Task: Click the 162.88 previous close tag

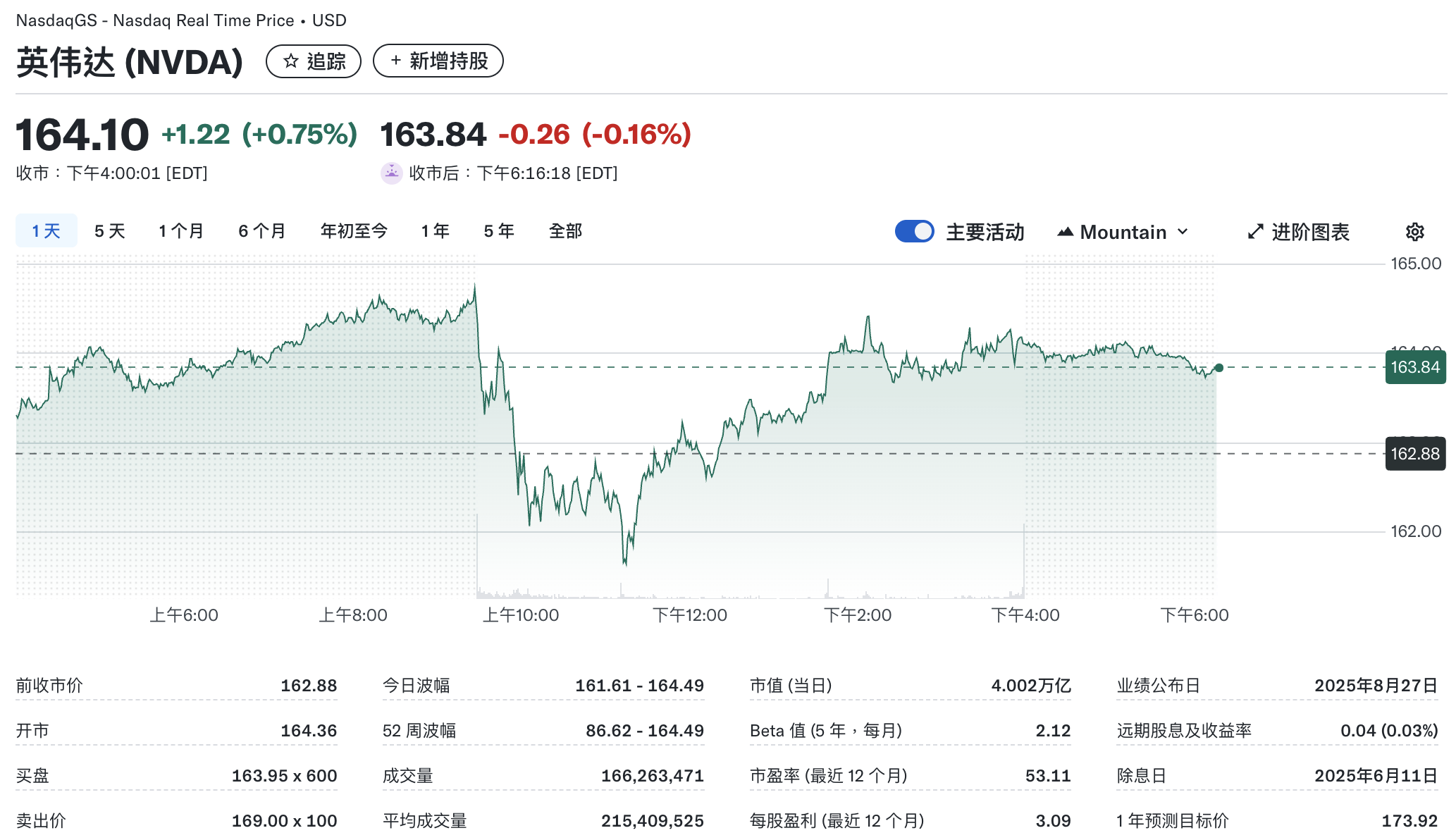Action: tap(1415, 453)
